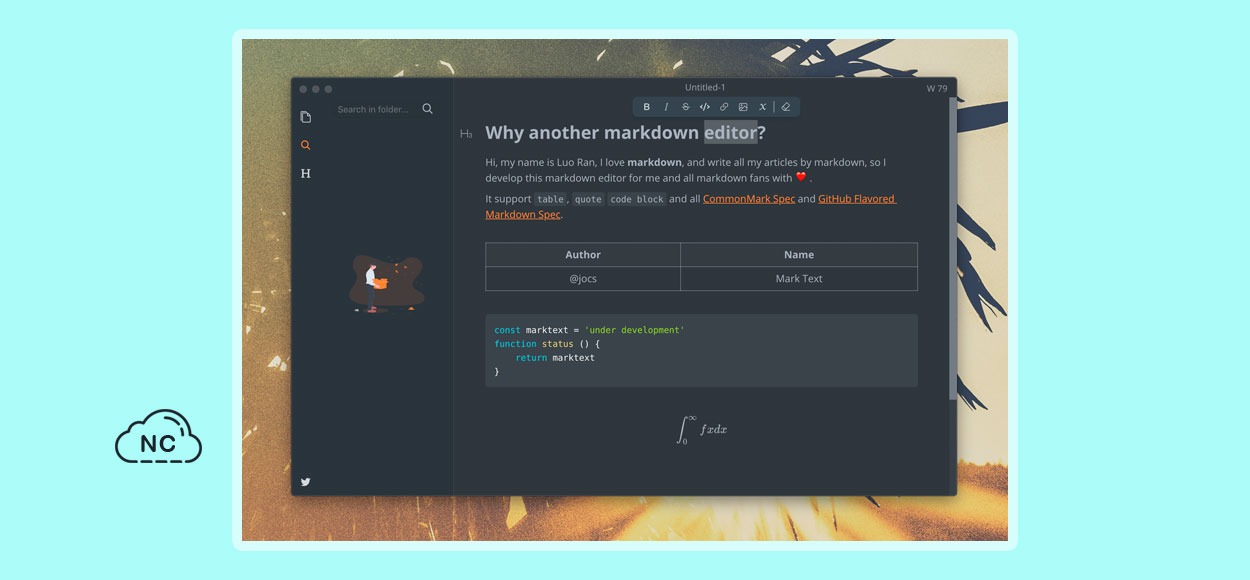Click the heading 'Why another markdown editor?'
The image size is (1250, 580).
click(x=625, y=133)
